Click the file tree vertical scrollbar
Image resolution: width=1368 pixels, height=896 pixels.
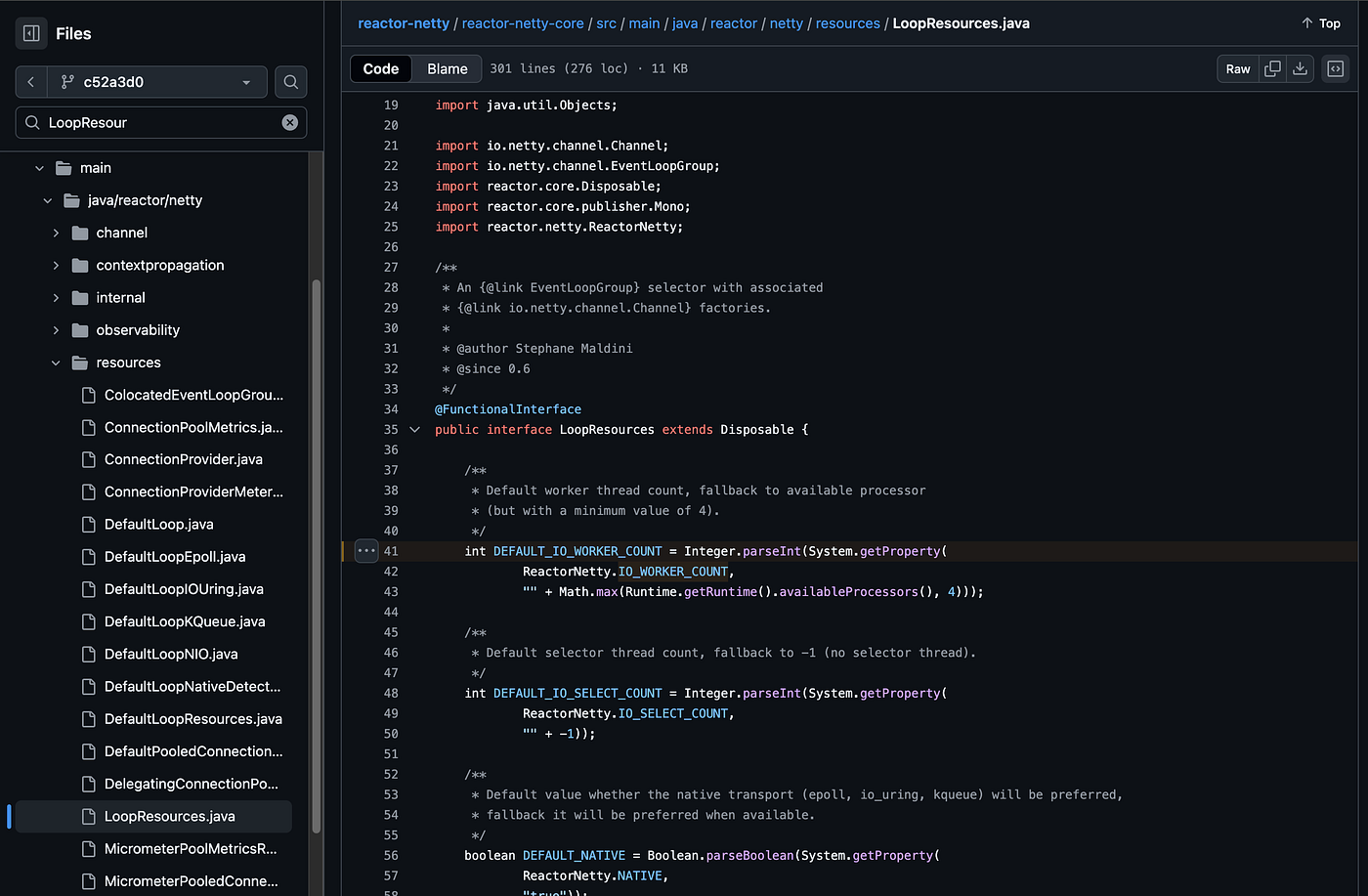click(x=316, y=557)
